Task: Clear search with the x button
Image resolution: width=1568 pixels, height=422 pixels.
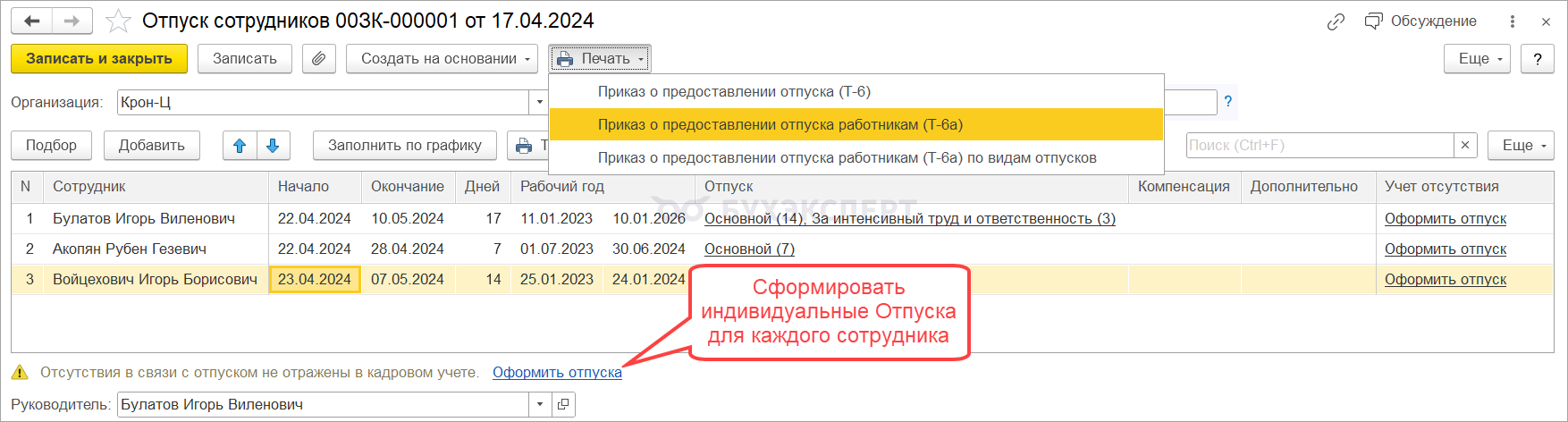Action: (1464, 145)
